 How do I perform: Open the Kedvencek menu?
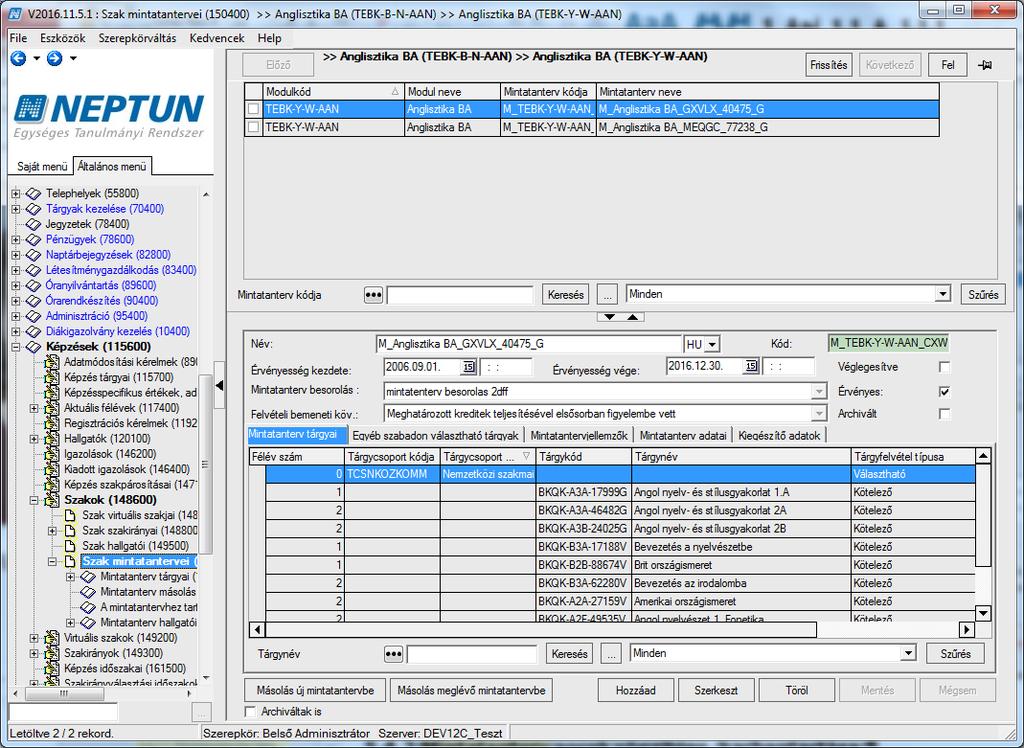(x=217, y=39)
